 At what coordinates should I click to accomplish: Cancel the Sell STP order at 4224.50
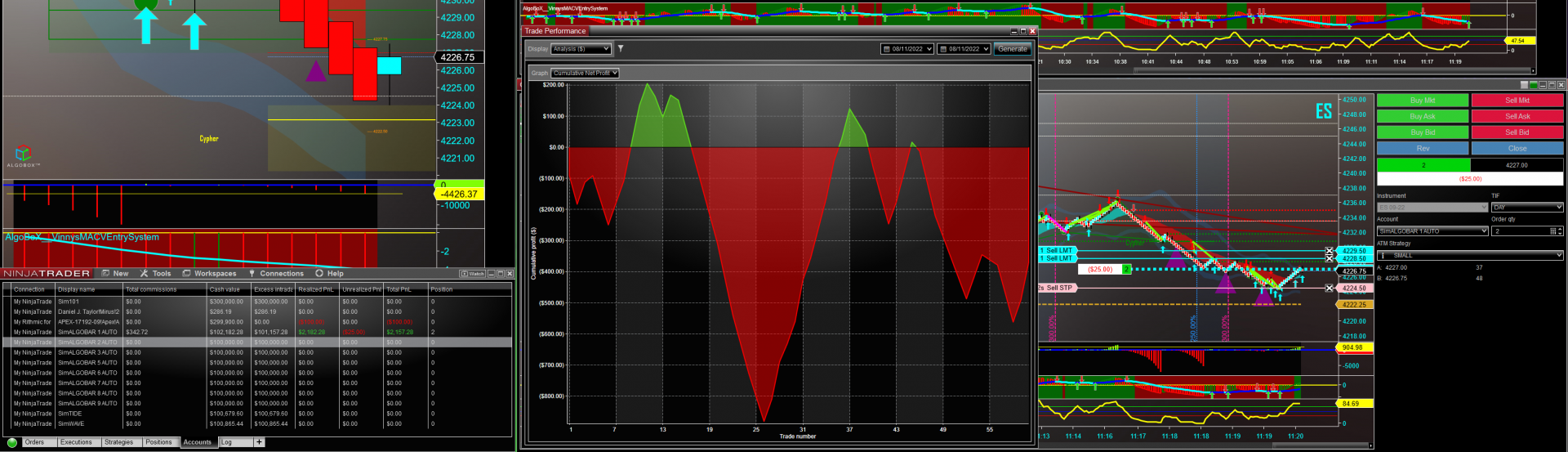1329,288
